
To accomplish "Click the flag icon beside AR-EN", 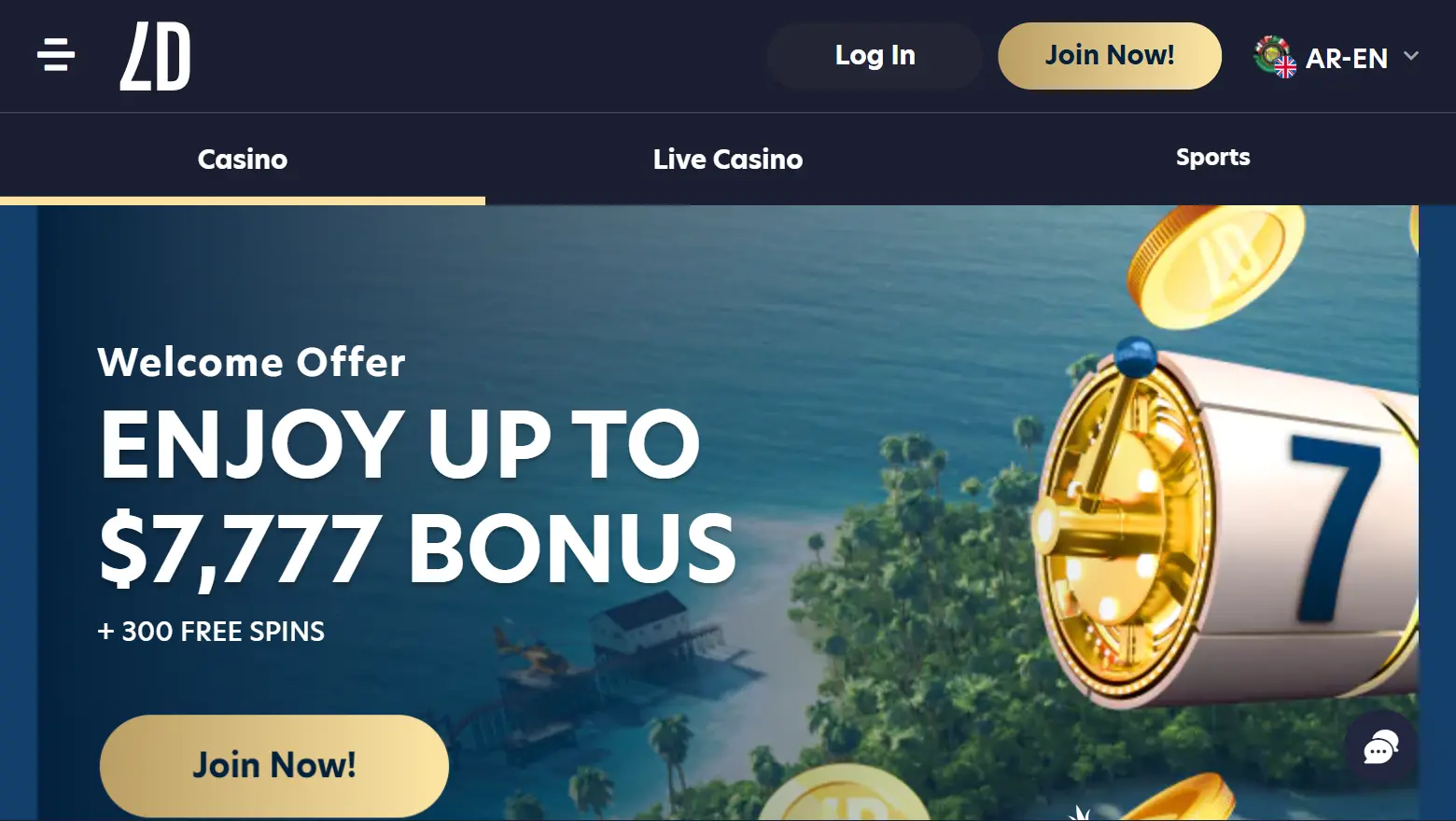I will tap(1275, 57).
